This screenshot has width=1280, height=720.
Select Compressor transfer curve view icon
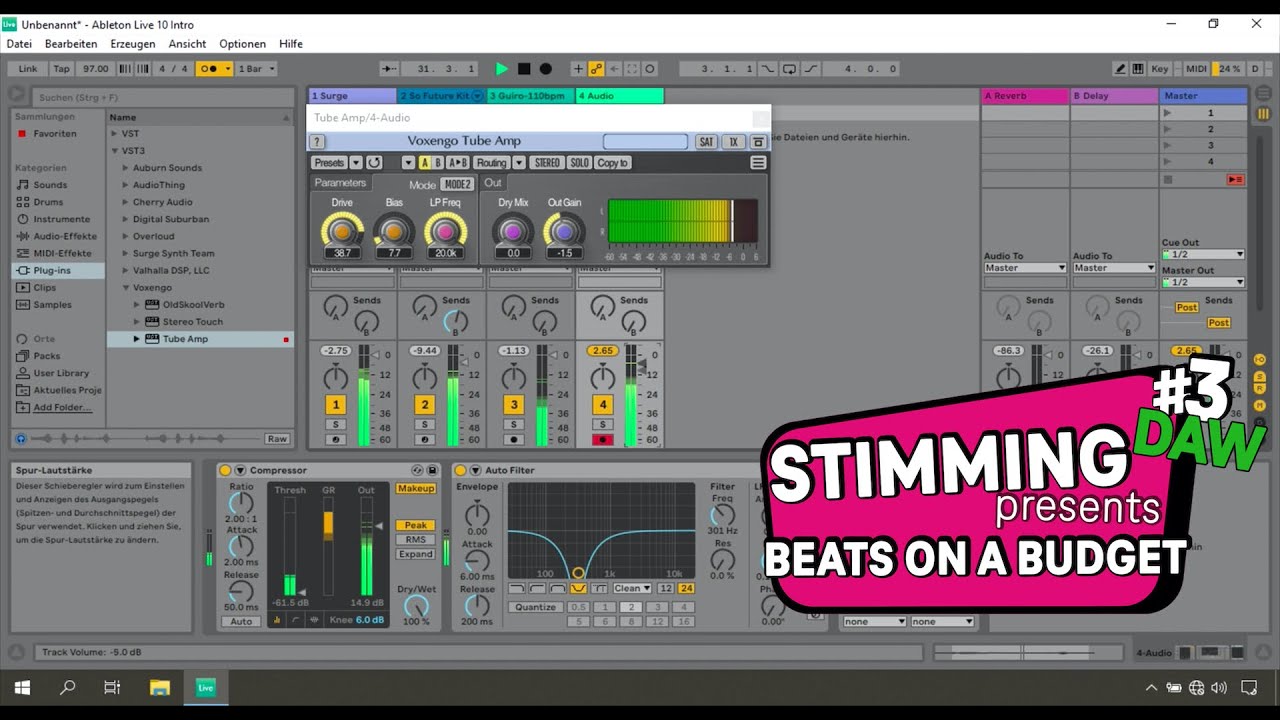[293, 620]
